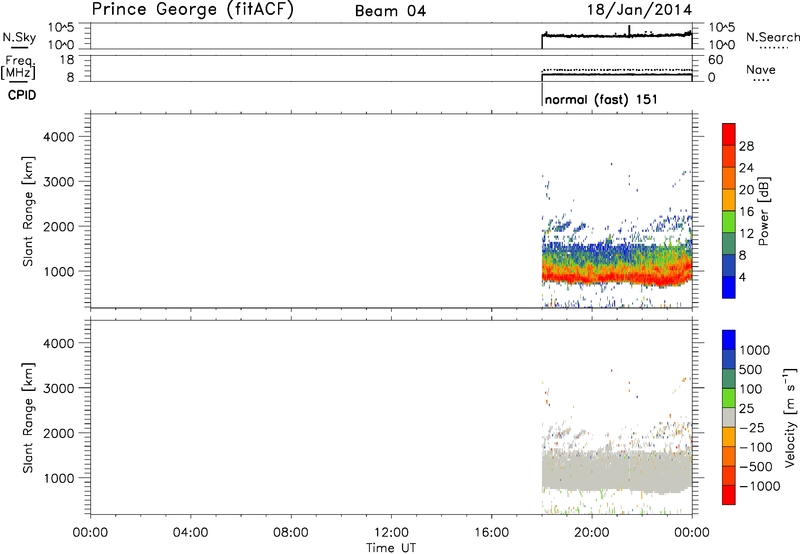Click the '3000' tick of the velocity panel
Image resolution: width=800 pixels, height=554 pixels.
tap(59, 388)
